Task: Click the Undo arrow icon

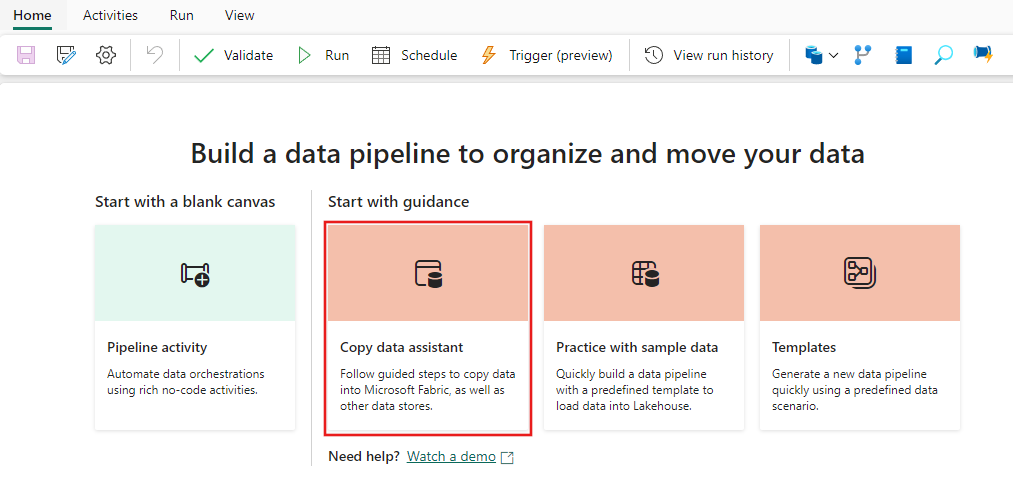Action: [154, 55]
